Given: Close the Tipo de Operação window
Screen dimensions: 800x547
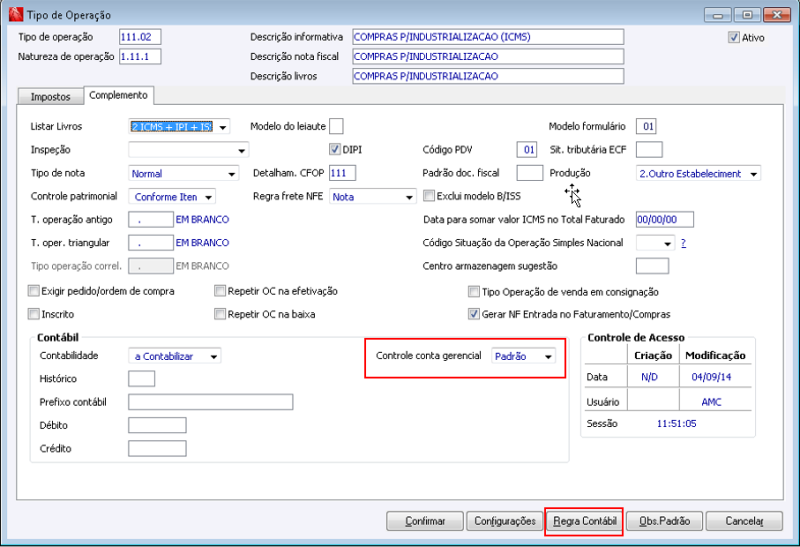Looking at the screenshot, I should 777,15.
